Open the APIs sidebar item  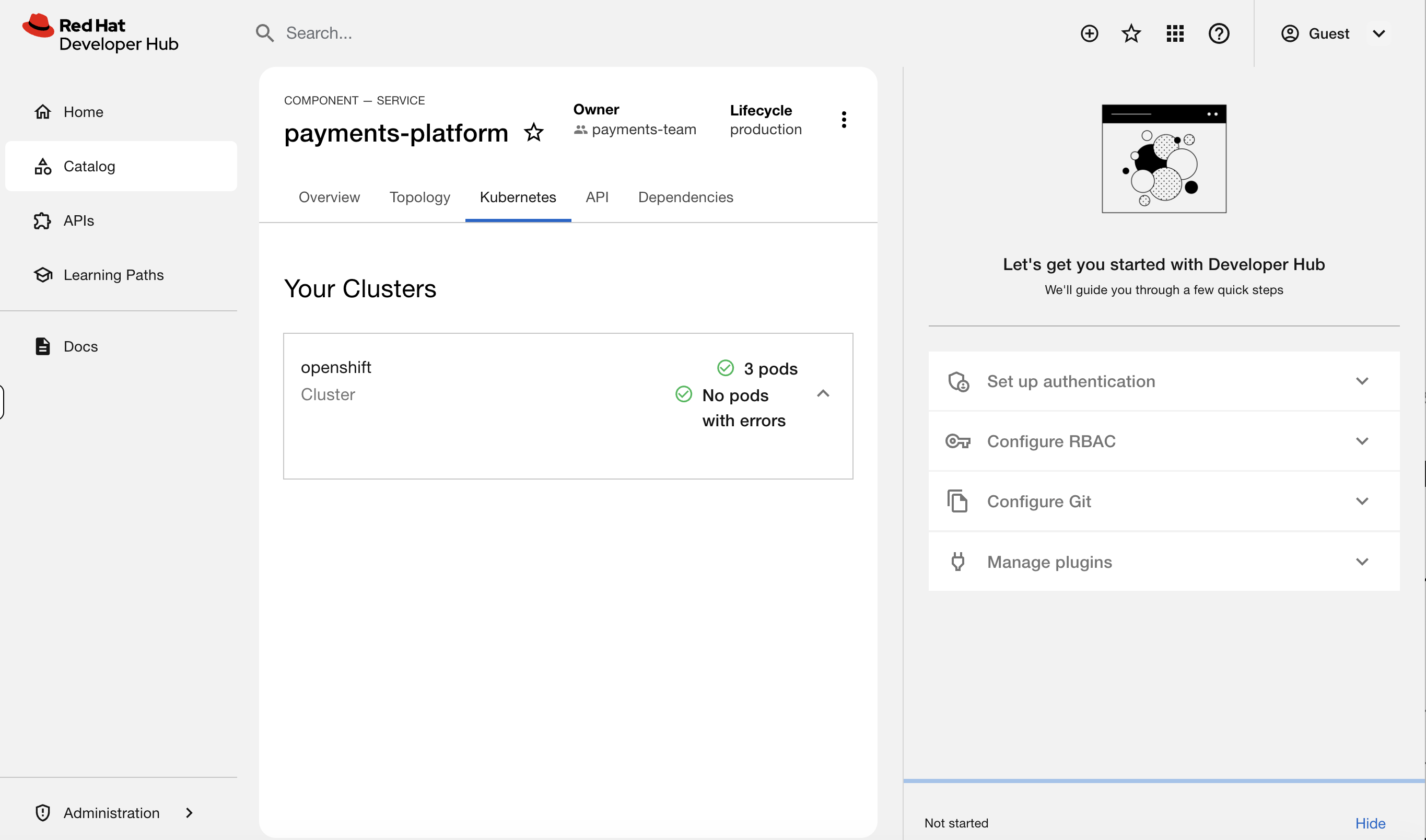click(121, 220)
